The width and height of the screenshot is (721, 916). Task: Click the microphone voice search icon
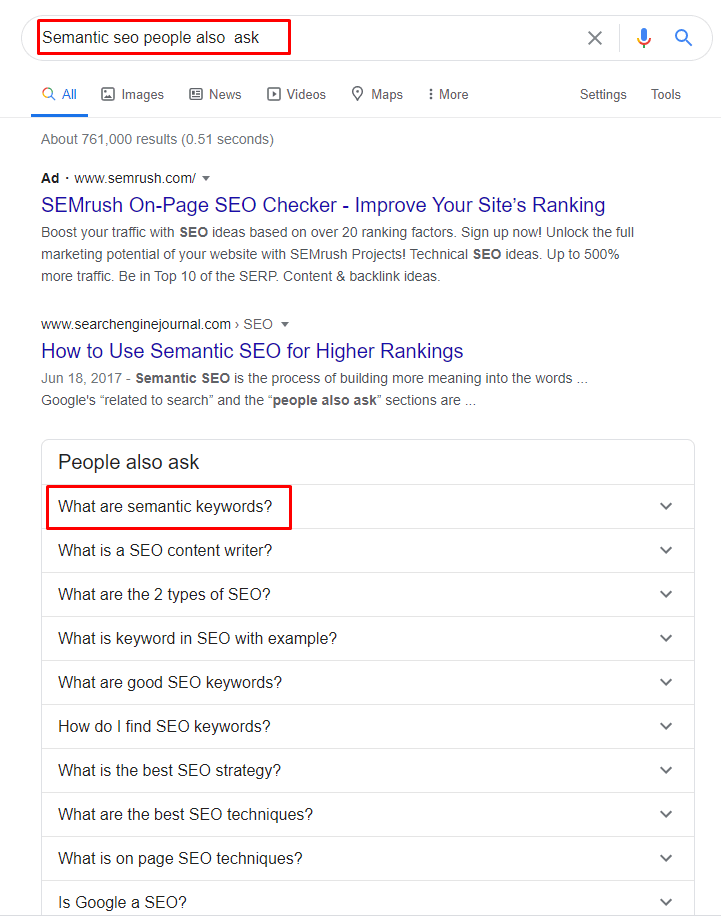click(x=643, y=37)
